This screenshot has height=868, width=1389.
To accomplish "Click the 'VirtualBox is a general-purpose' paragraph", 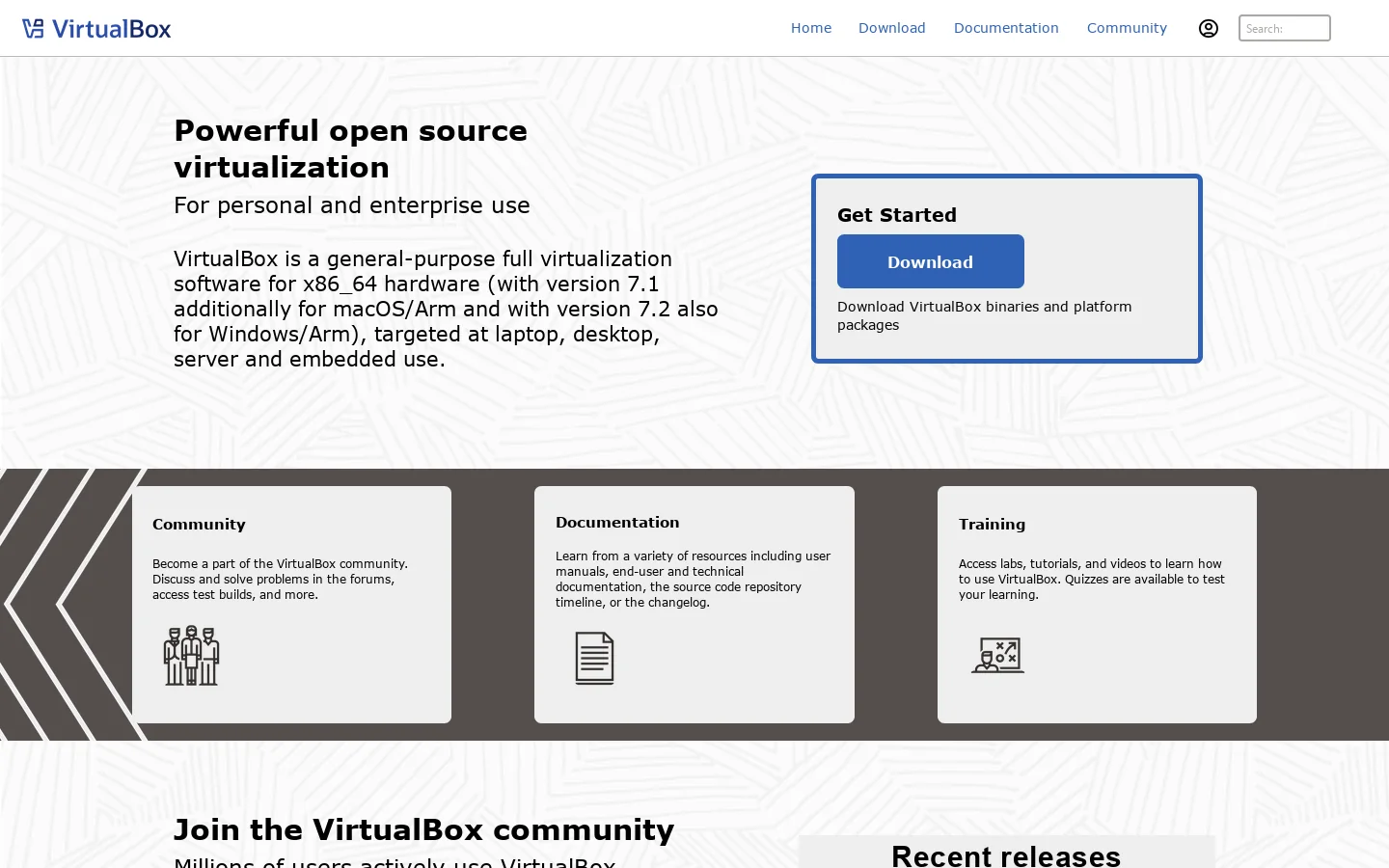I will pyautogui.click(x=446, y=309).
